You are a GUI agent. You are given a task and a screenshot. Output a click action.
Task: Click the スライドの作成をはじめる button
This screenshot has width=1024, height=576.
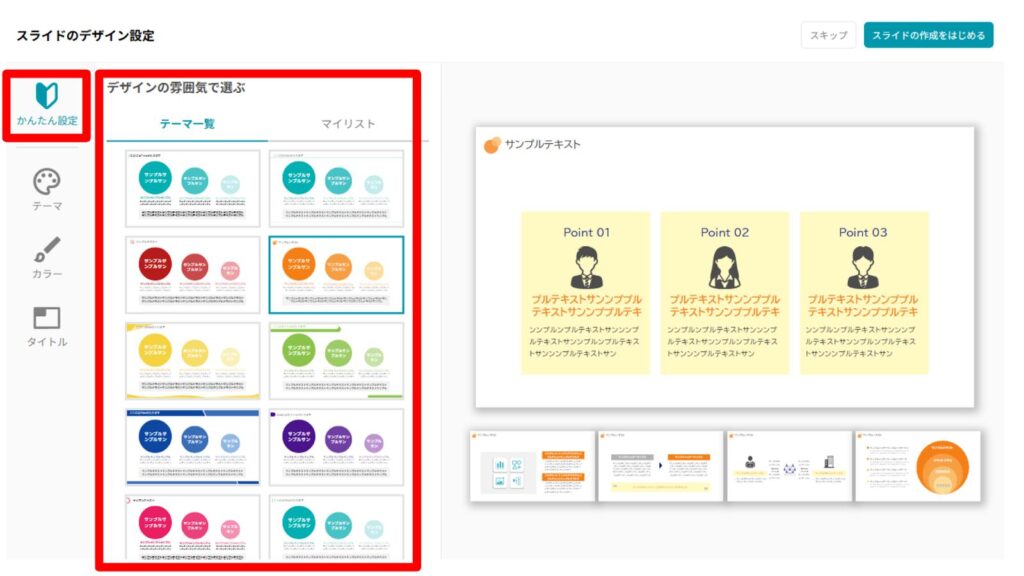click(x=928, y=35)
